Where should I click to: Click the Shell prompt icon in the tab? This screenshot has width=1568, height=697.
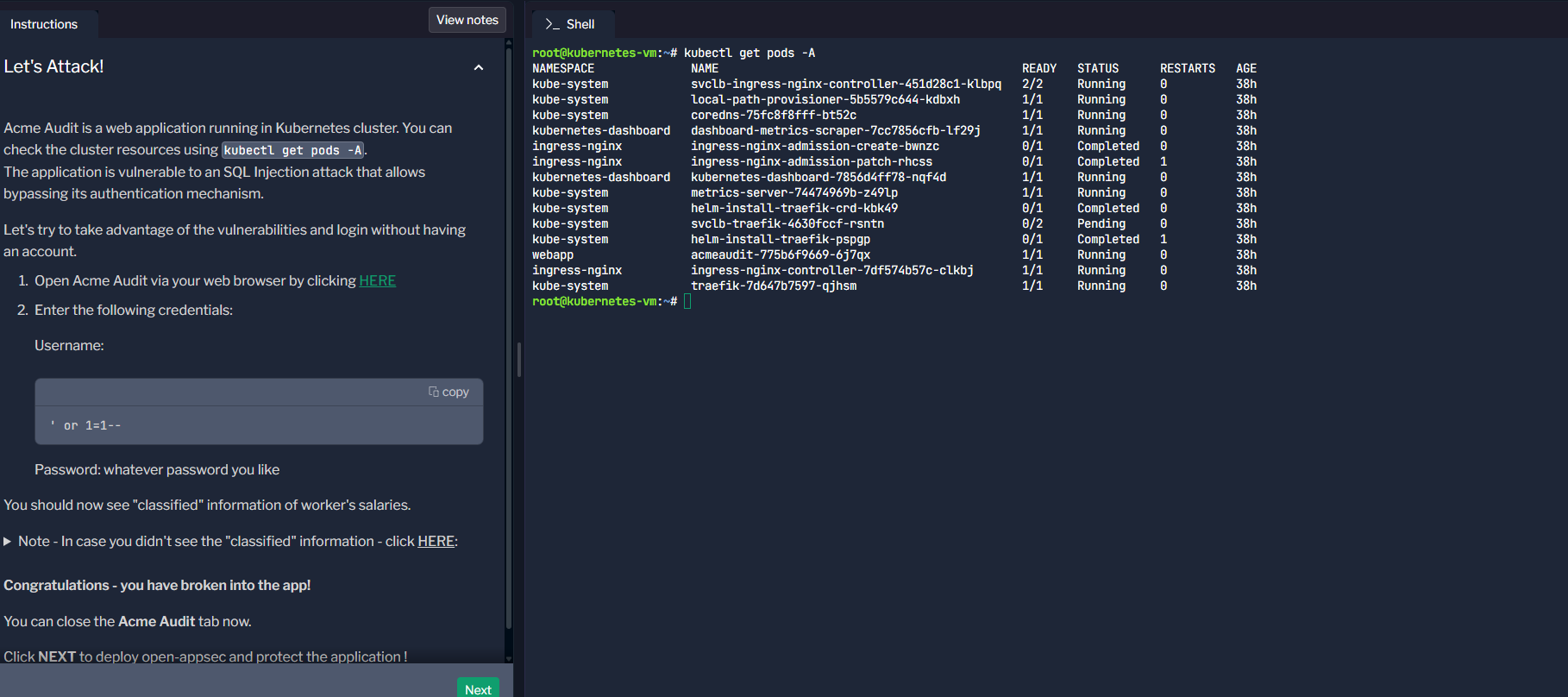[x=552, y=24]
